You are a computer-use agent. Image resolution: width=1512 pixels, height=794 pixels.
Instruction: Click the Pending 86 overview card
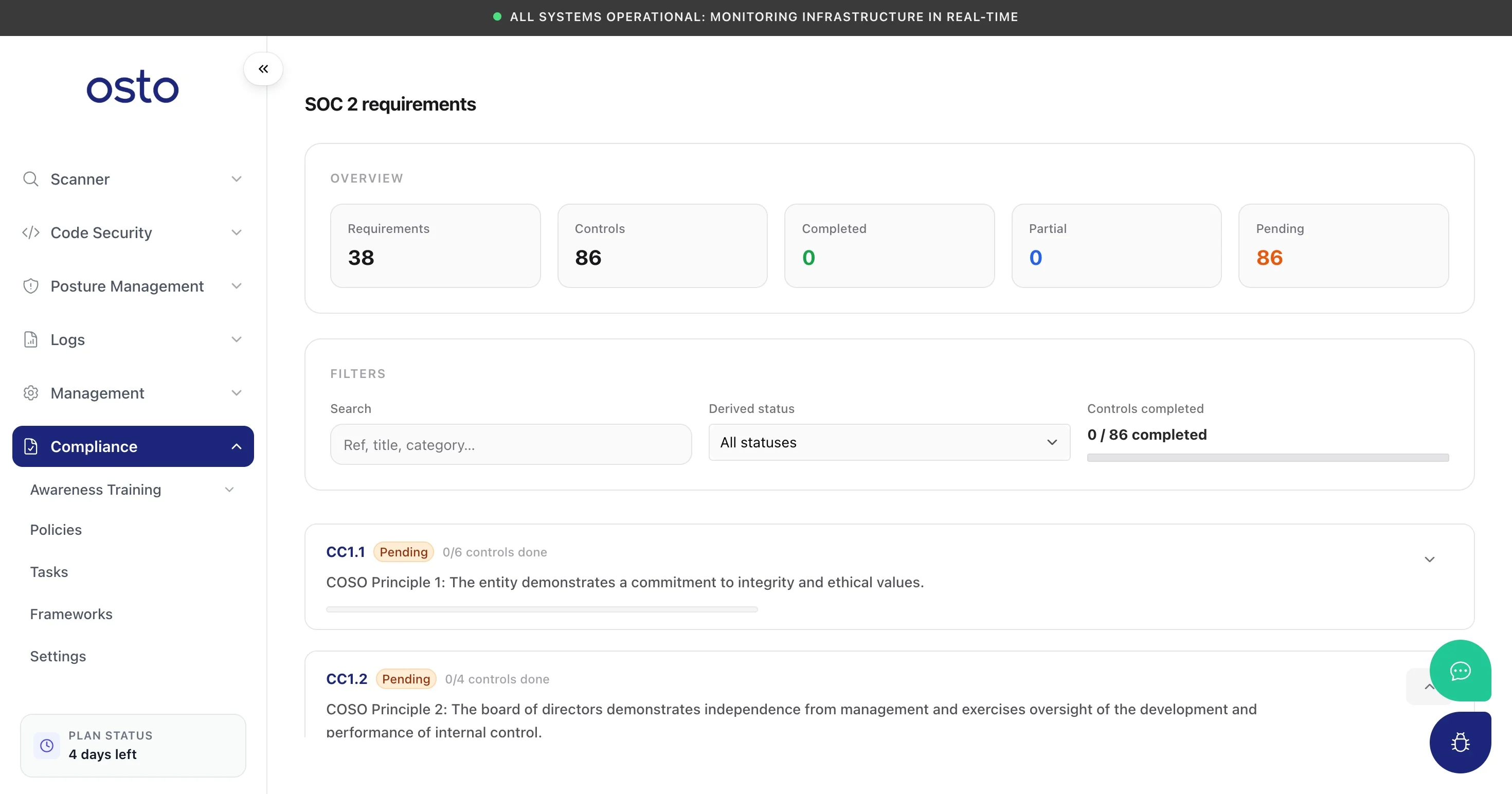[1343, 245]
